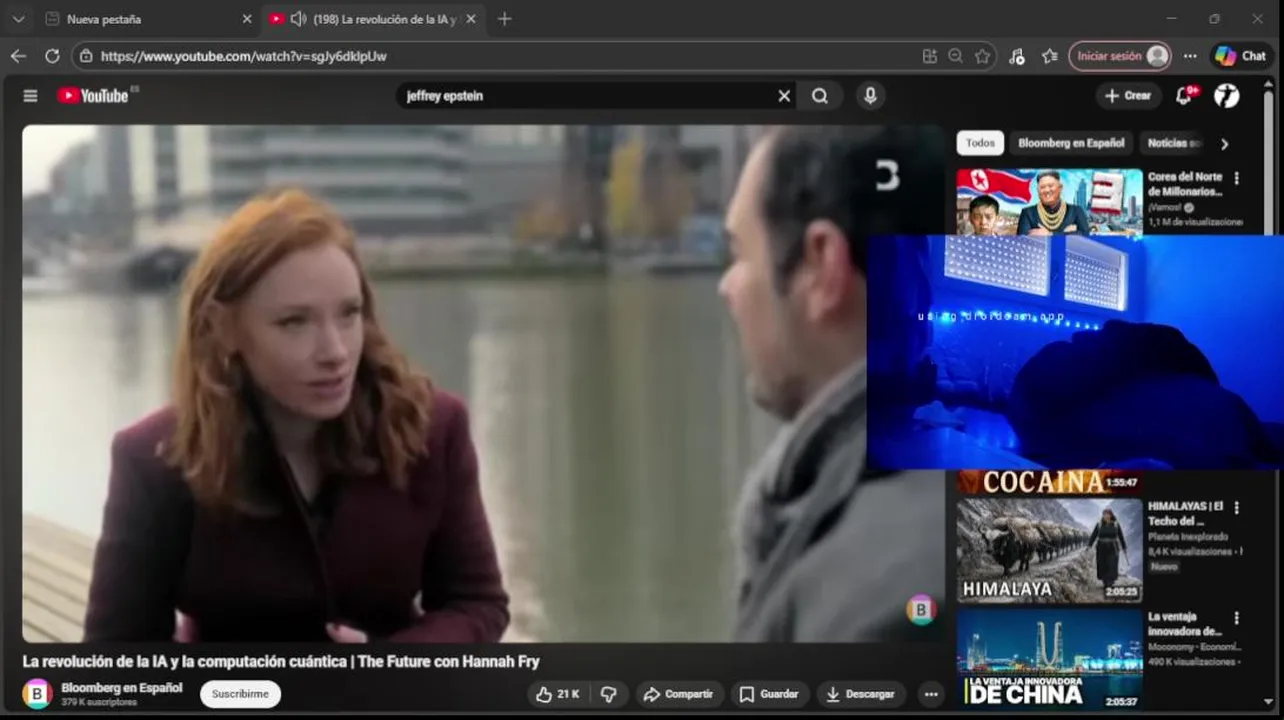The width and height of the screenshot is (1284, 720).
Task: Open Bloomberg en Español channel name link
Action: pyautogui.click(x=122, y=688)
